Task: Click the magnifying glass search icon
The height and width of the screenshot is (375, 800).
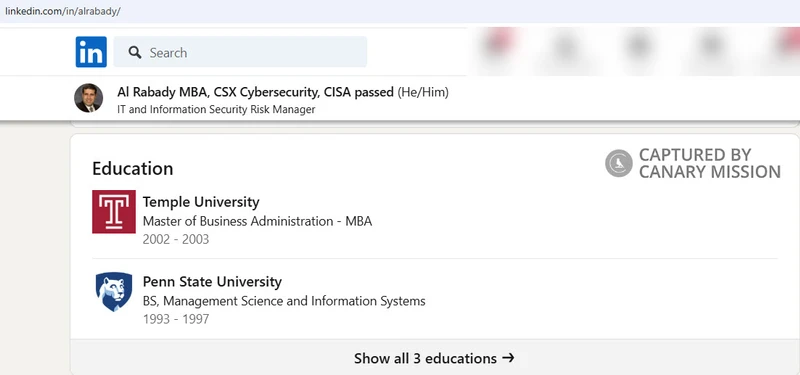Action: [x=135, y=52]
